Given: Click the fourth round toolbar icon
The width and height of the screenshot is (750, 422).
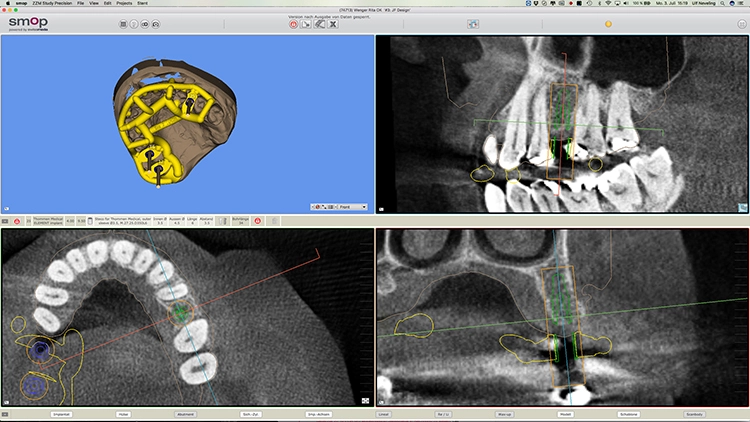Looking at the screenshot, I should point(156,24).
